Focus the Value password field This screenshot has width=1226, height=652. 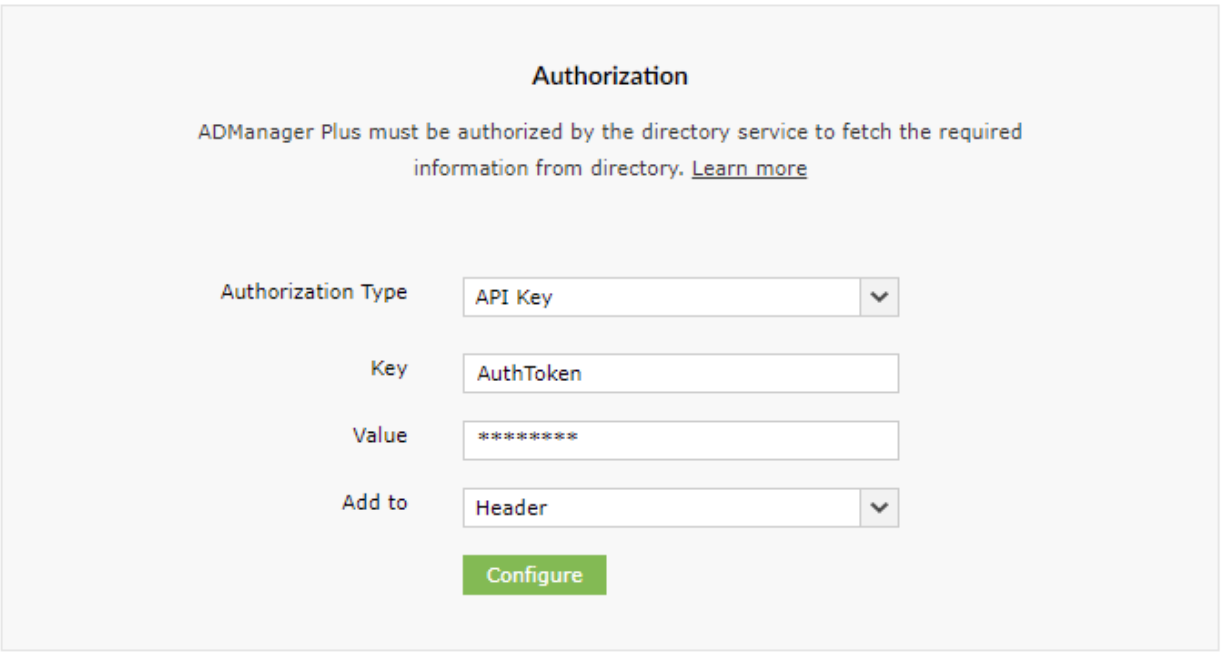[x=680, y=440]
